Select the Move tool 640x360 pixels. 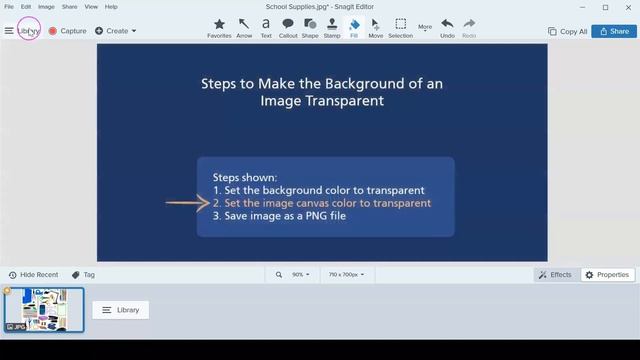tap(376, 29)
